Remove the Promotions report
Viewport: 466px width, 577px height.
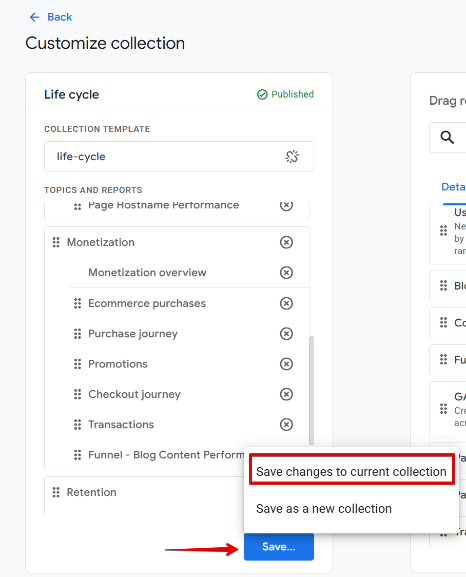(286, 364)
